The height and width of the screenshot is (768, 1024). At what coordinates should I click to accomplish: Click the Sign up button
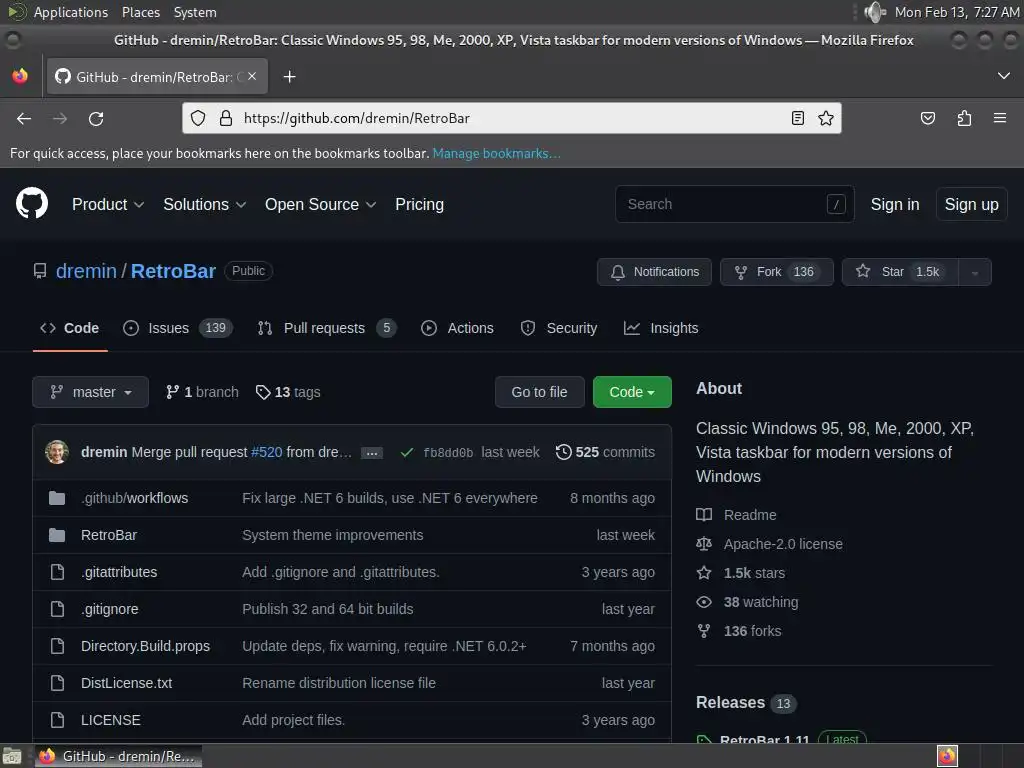[x=971, y=204]
